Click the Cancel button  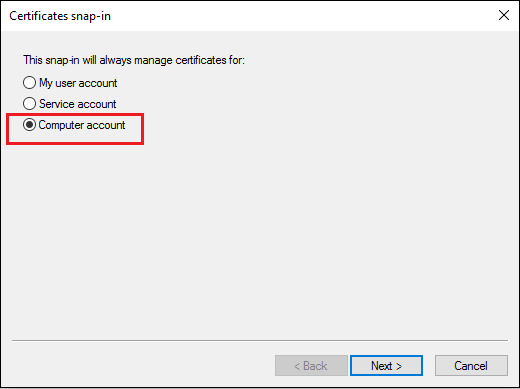pyautogui.click(x=471, y=366)
